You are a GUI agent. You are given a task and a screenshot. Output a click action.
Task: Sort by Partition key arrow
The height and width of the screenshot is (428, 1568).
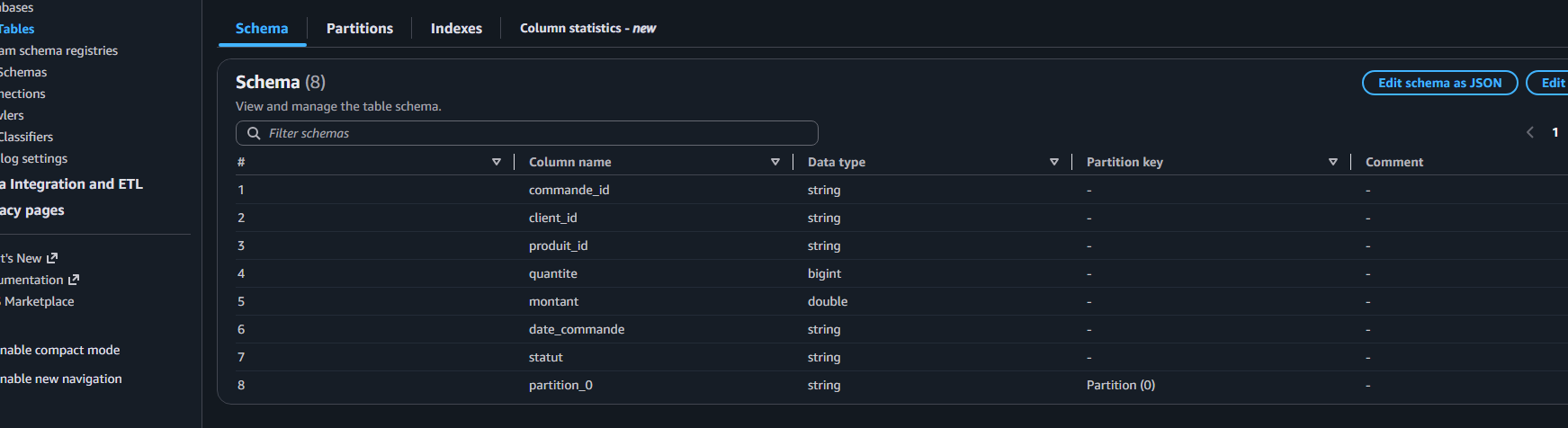pos(1333,162)
